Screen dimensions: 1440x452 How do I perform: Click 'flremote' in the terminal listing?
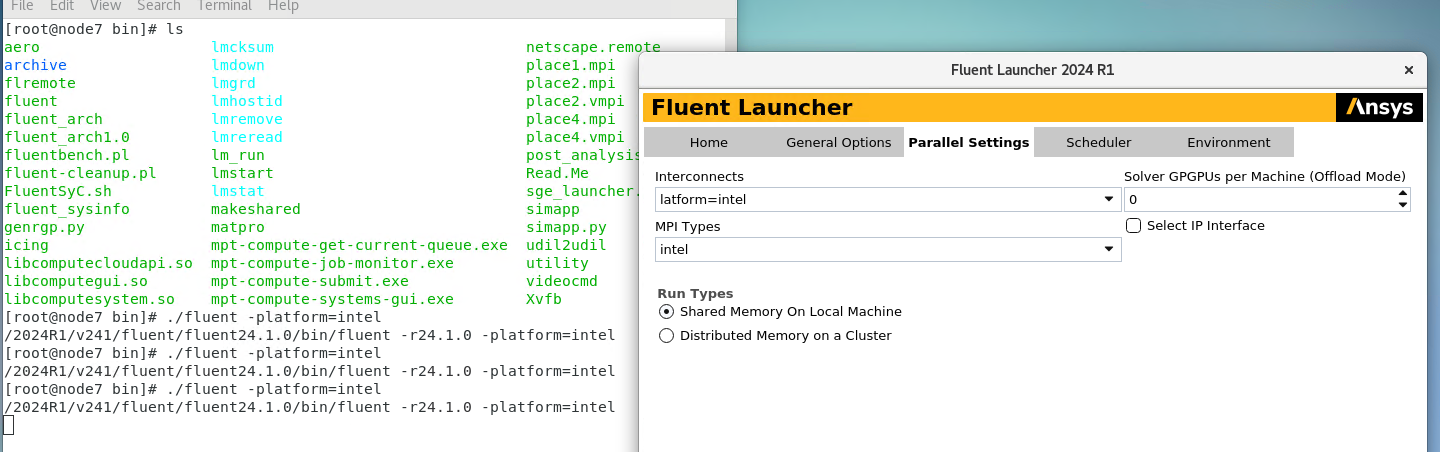click(40, 83)
